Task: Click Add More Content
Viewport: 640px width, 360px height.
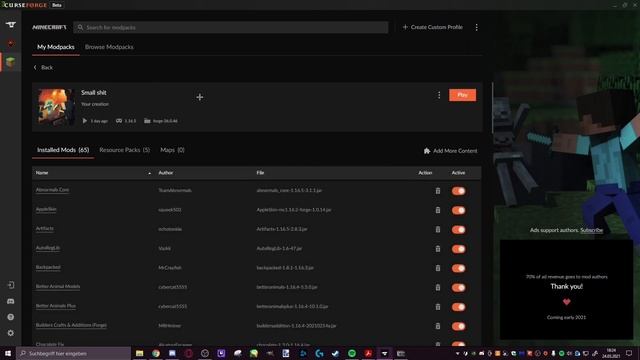Action: click(x=450, y=151)
